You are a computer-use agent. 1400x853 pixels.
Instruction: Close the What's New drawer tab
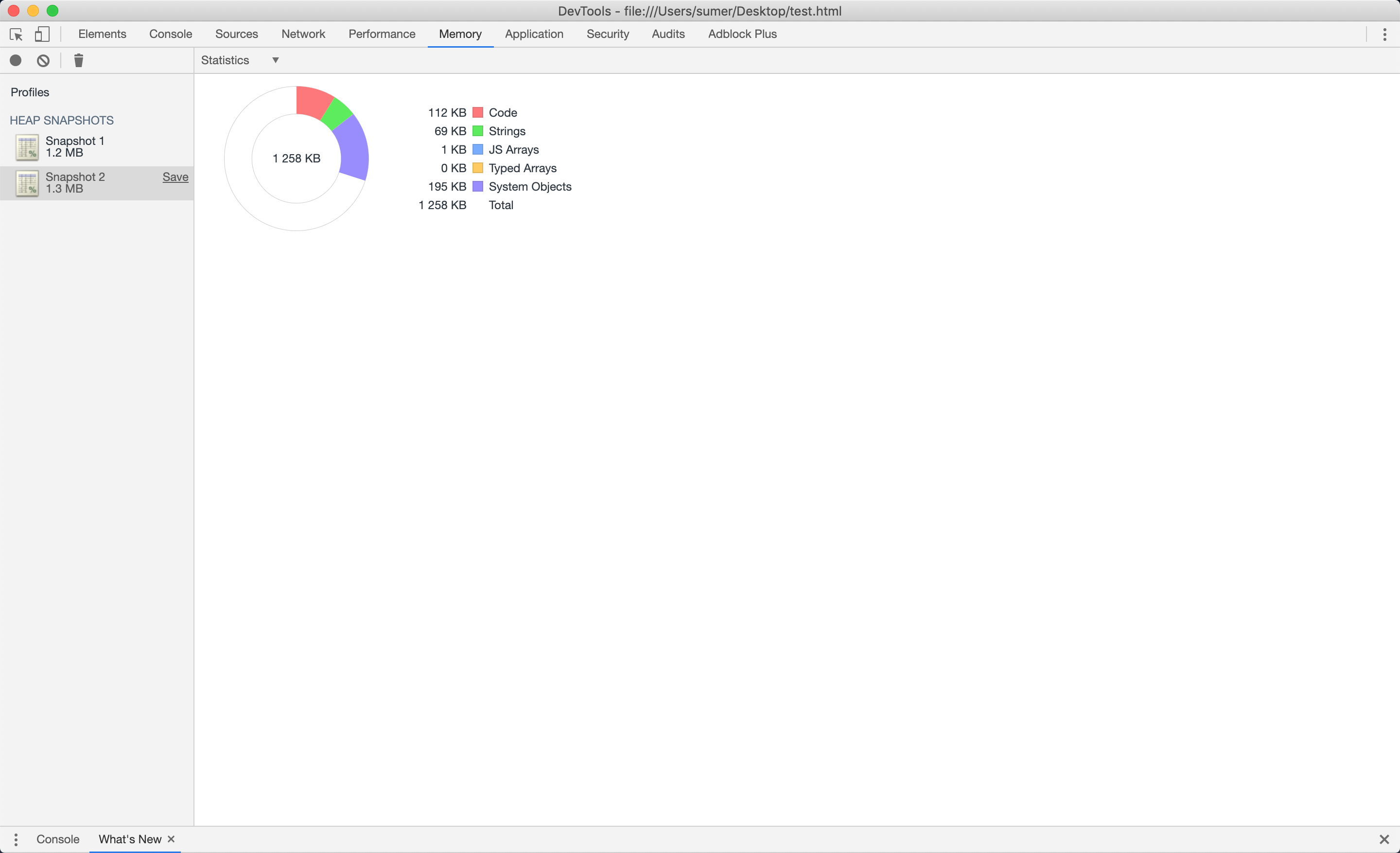point(171,839)
